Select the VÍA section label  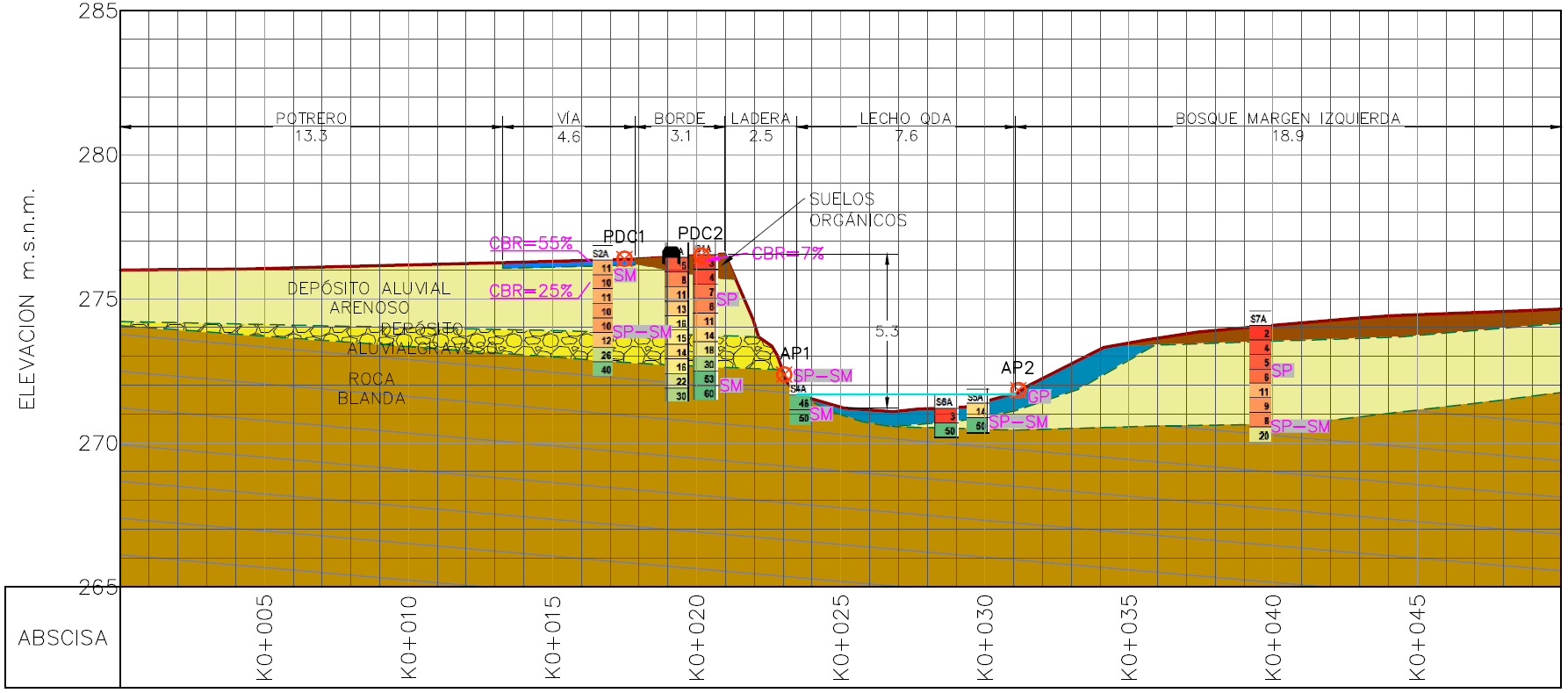pyautogui.click(x=569, y=119)
